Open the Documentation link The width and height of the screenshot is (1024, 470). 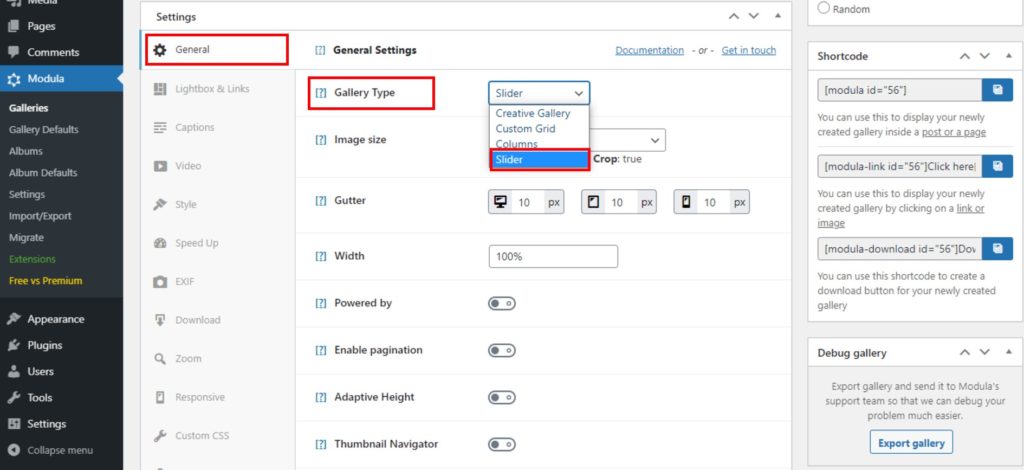(649, 50)
